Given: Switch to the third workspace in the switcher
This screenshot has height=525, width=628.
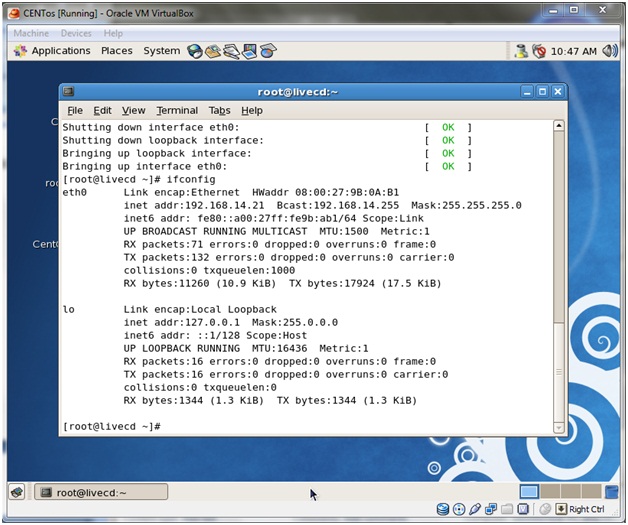Looking at the screenshot, I should [x=571, y=491].
